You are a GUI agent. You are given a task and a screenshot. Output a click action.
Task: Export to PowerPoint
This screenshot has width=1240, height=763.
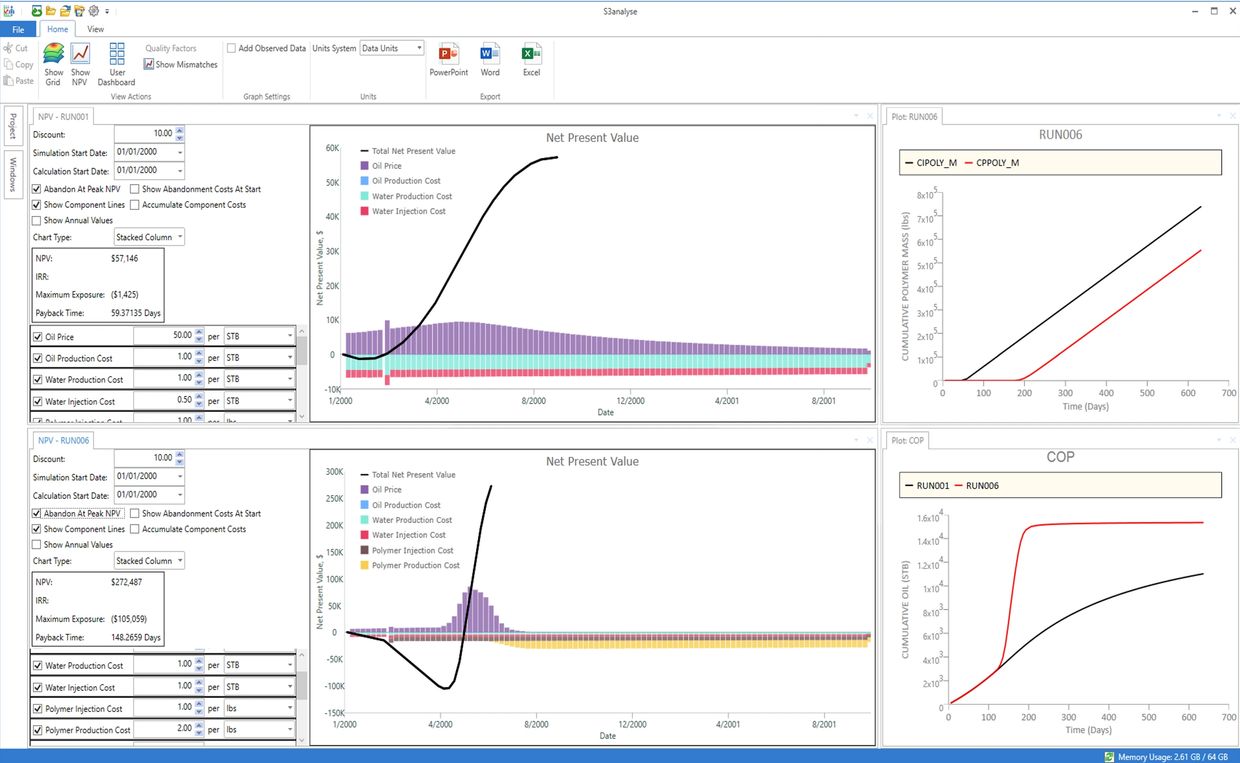[448, 54]
